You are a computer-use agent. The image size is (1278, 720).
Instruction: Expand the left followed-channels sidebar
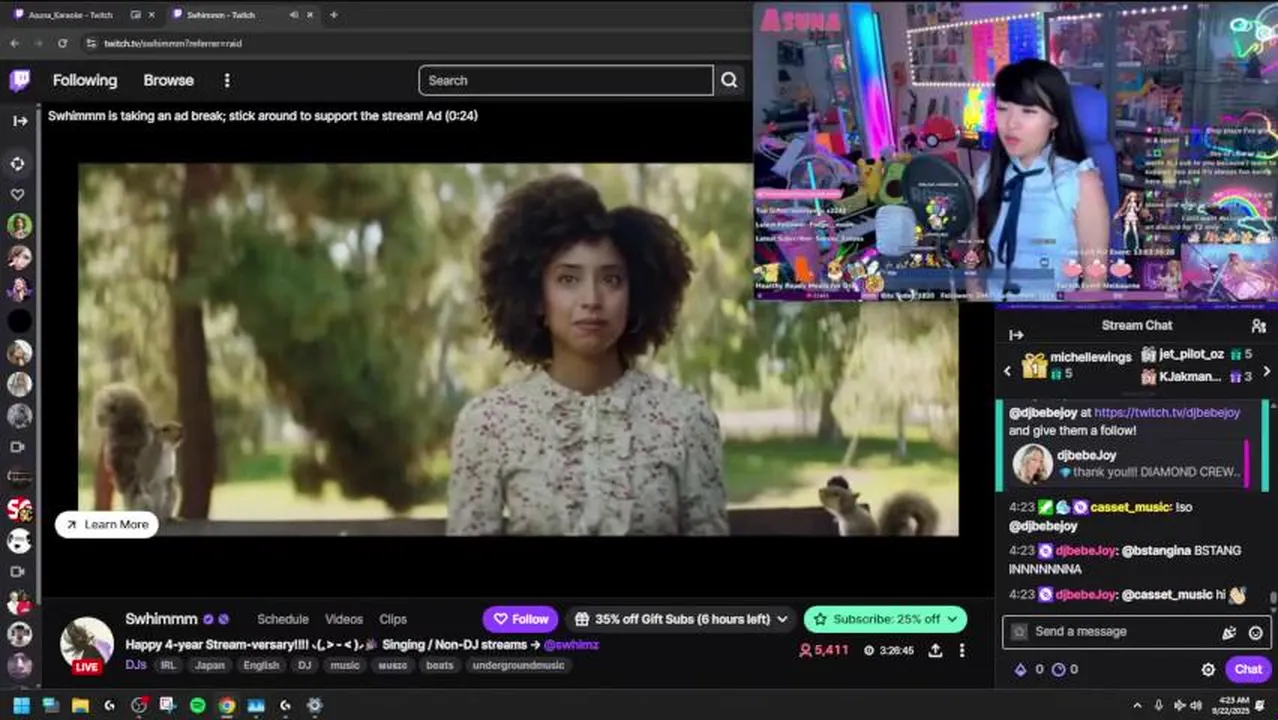coord(19,121)
